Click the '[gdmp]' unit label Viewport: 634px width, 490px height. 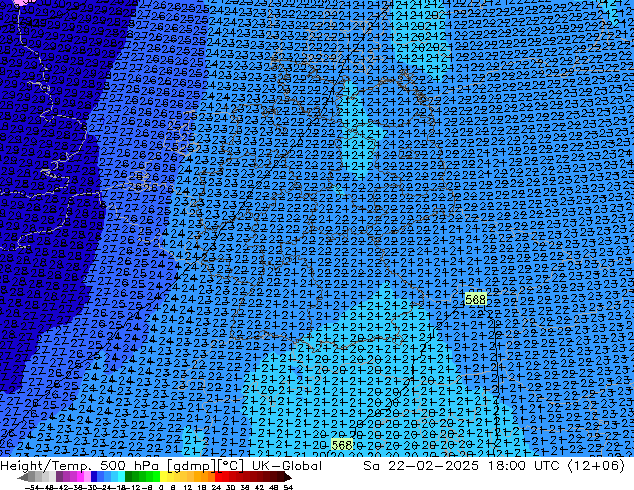(190, 466)
